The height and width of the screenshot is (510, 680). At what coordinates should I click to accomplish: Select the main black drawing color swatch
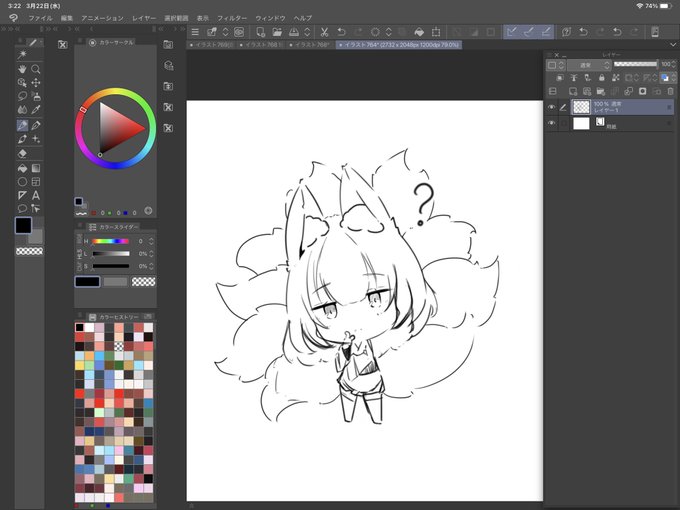(x=23, y=226)
